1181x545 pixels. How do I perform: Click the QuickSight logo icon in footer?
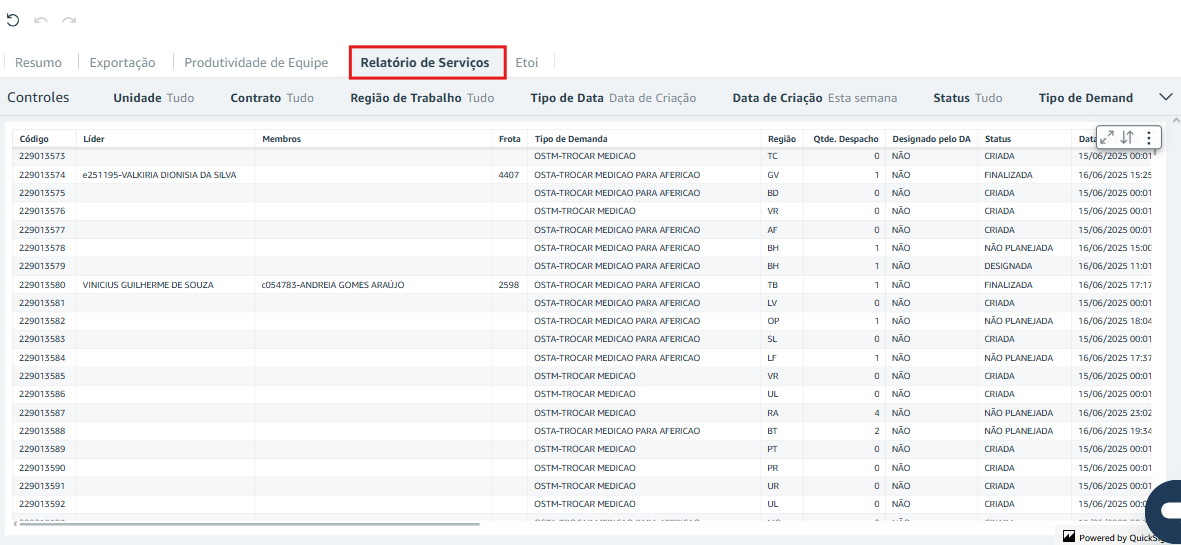click(1069, 537)
